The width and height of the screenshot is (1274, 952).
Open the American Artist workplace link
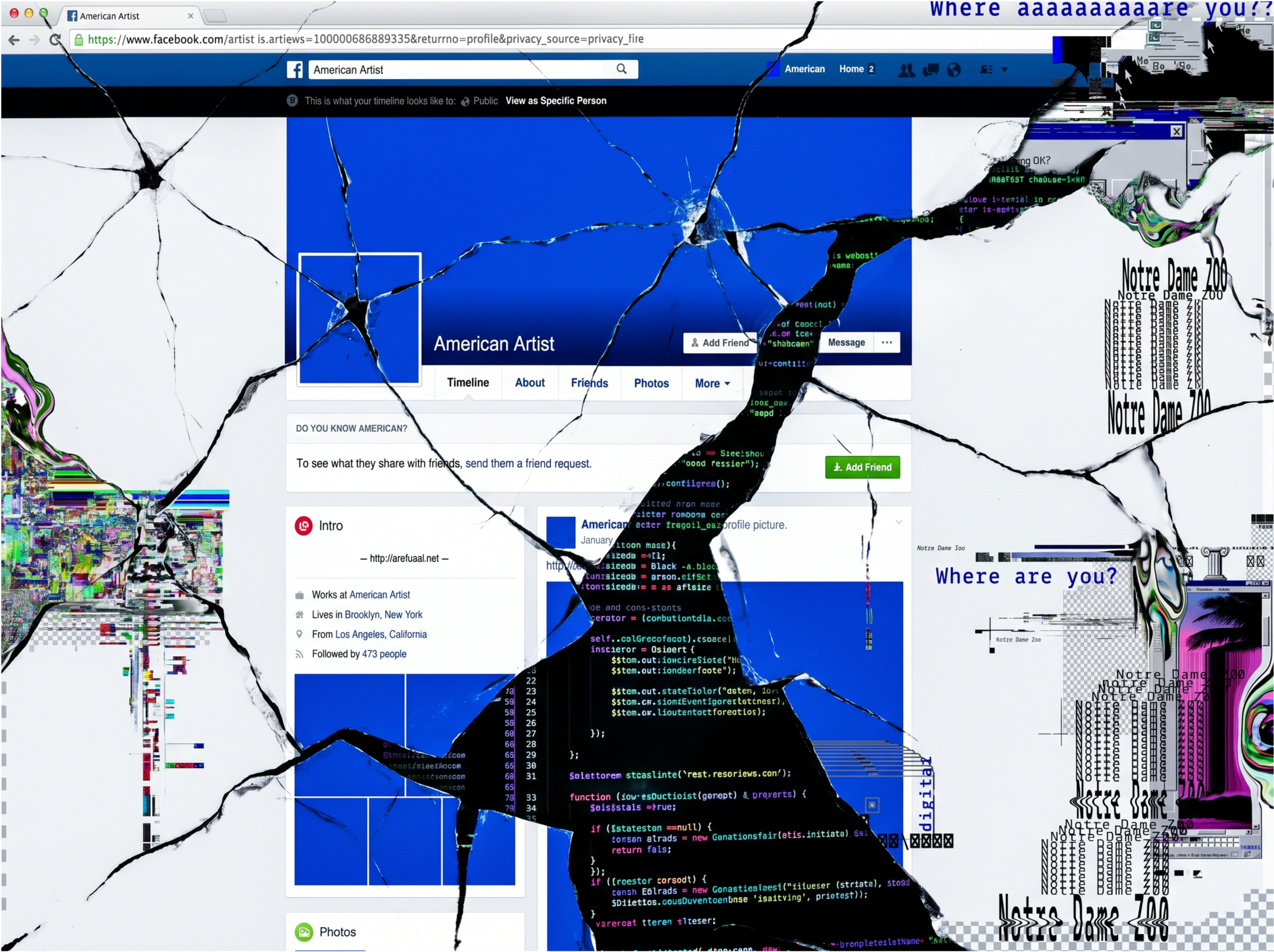(x=380, y=595)
